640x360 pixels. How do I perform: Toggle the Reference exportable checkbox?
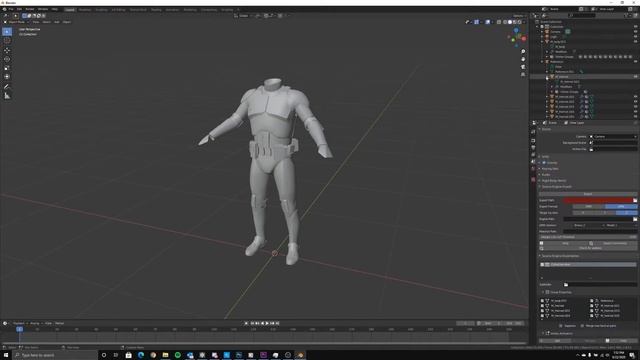(x=592, y=300)
